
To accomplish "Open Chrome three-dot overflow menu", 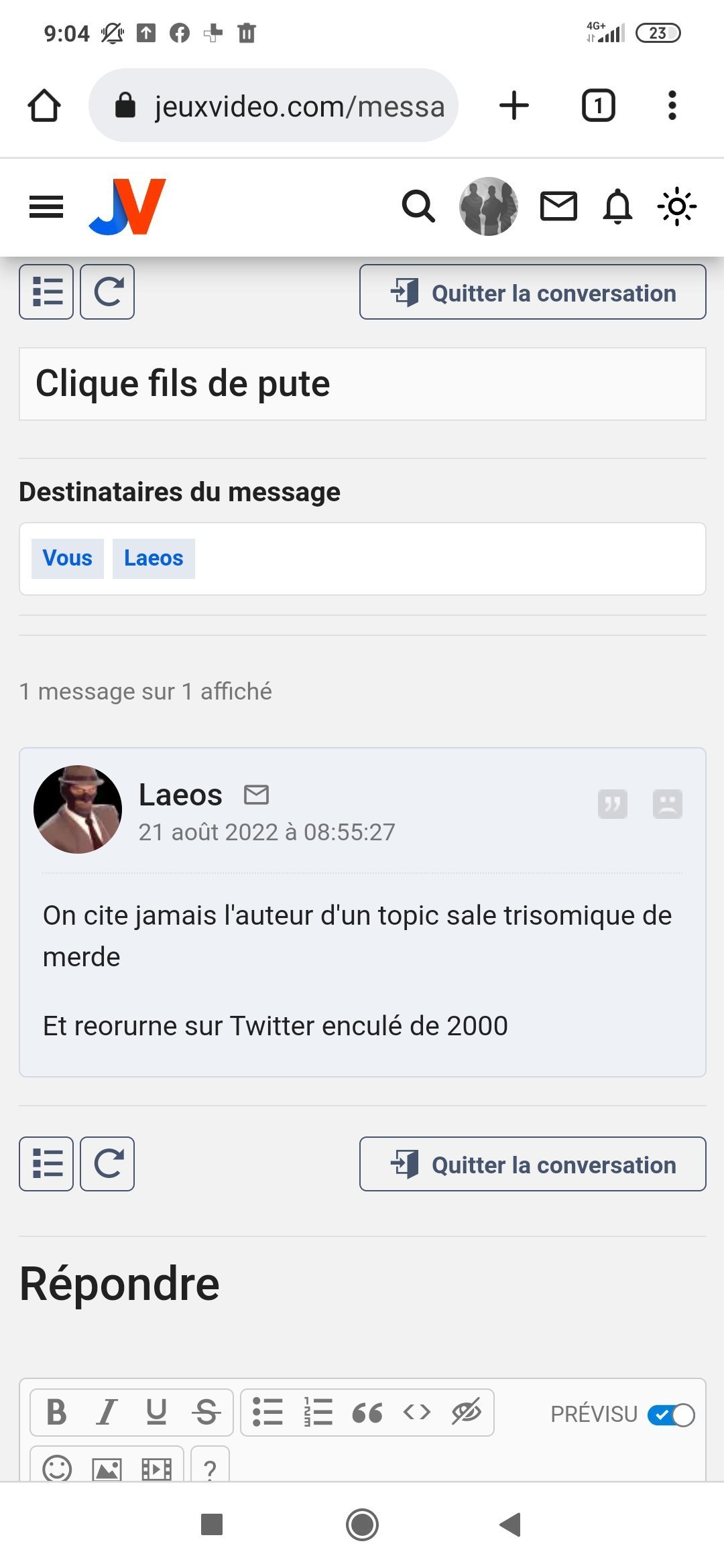I will pos(672,106).
